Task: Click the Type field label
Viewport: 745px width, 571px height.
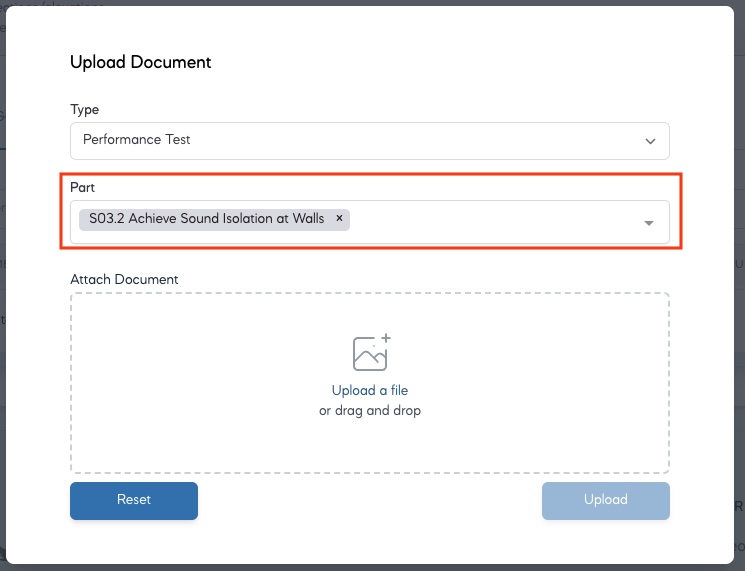Action: (x=85, y=110)
